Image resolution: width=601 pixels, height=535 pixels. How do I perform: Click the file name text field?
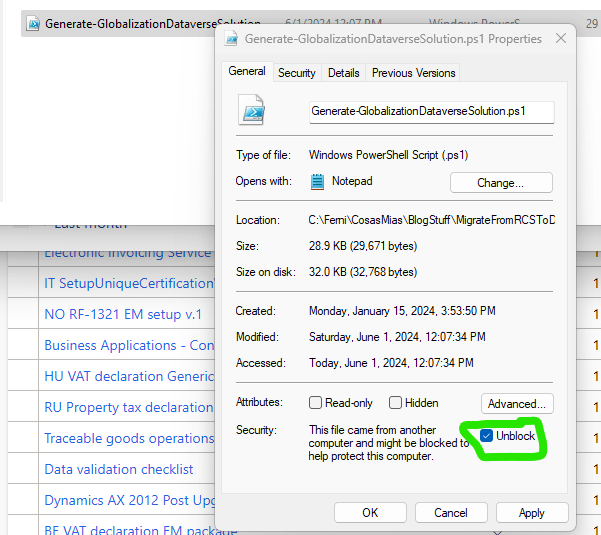pyautogui.click(x=431, y=111)
